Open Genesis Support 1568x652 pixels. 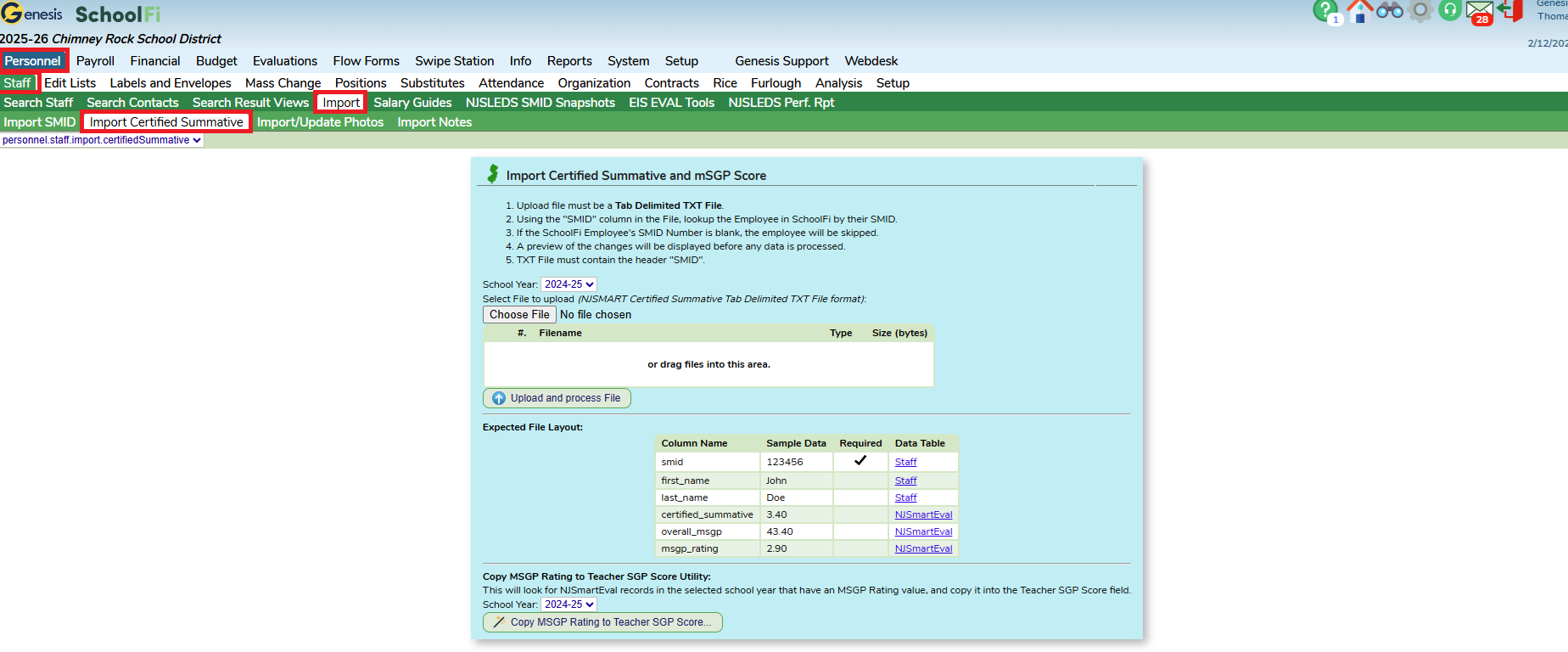[781, 61]
